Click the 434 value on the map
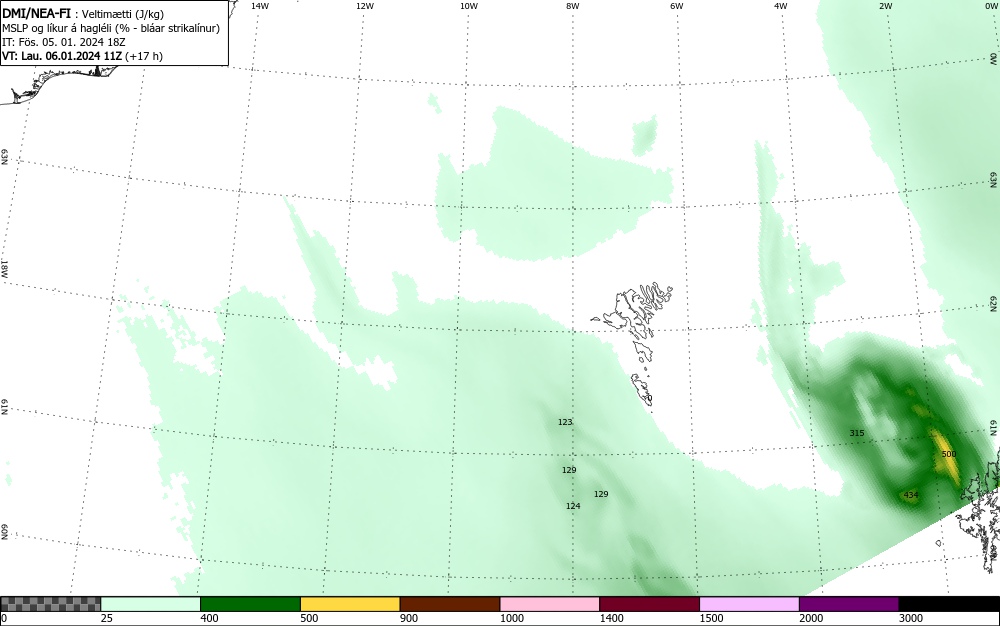 coord(911,495)
